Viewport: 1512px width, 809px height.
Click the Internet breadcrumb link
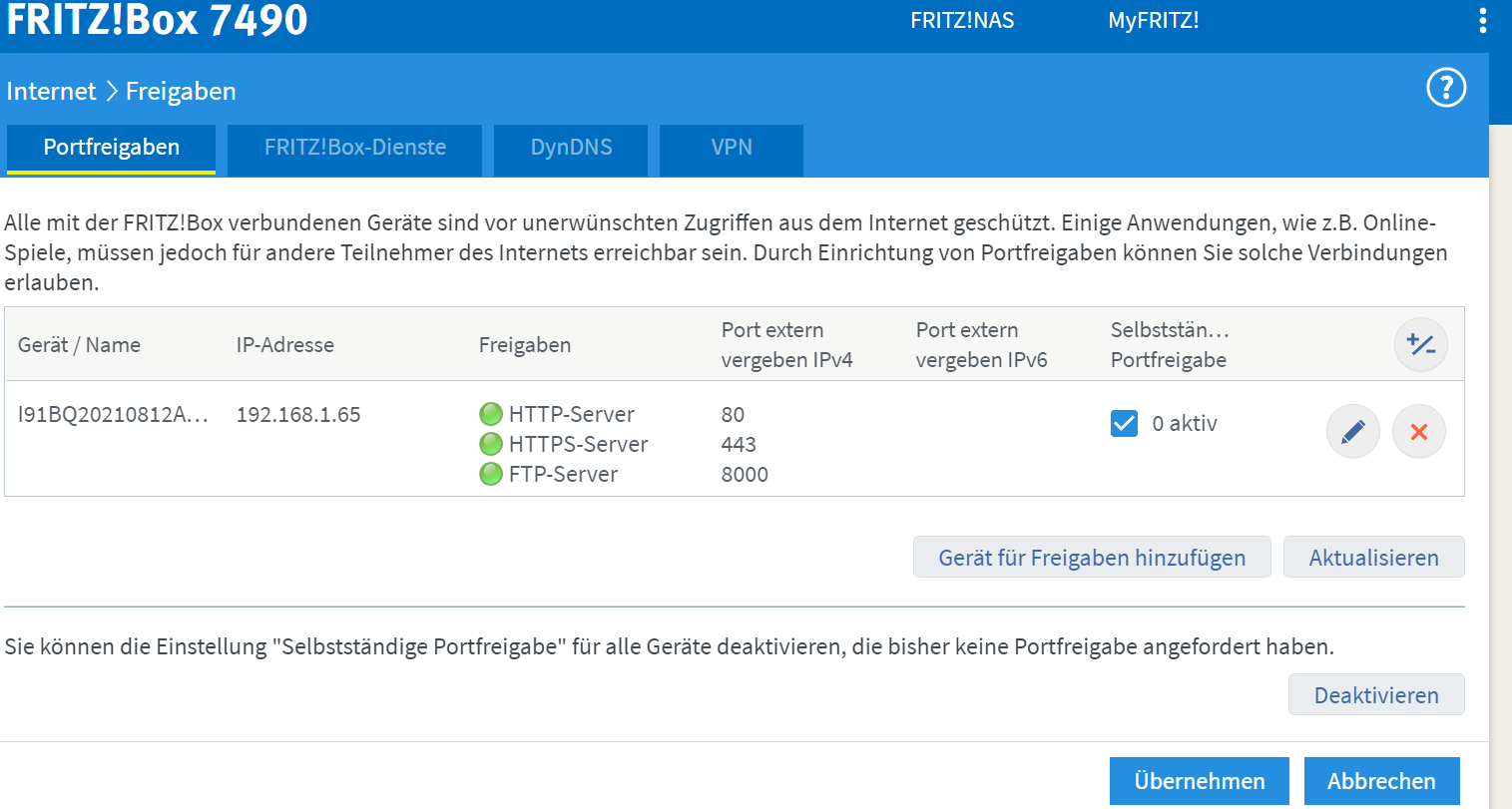(x=51, y=92)
